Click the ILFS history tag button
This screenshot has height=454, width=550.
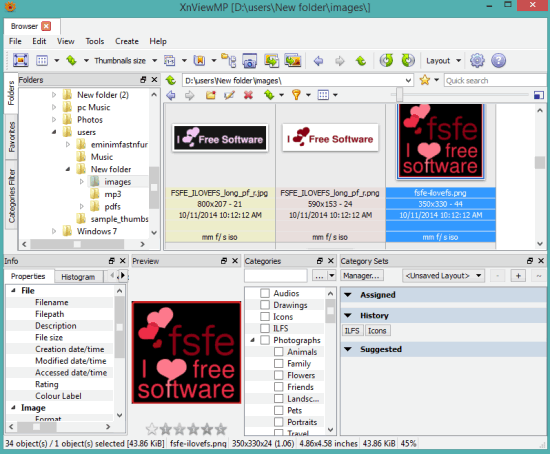(x=352, y=331)
